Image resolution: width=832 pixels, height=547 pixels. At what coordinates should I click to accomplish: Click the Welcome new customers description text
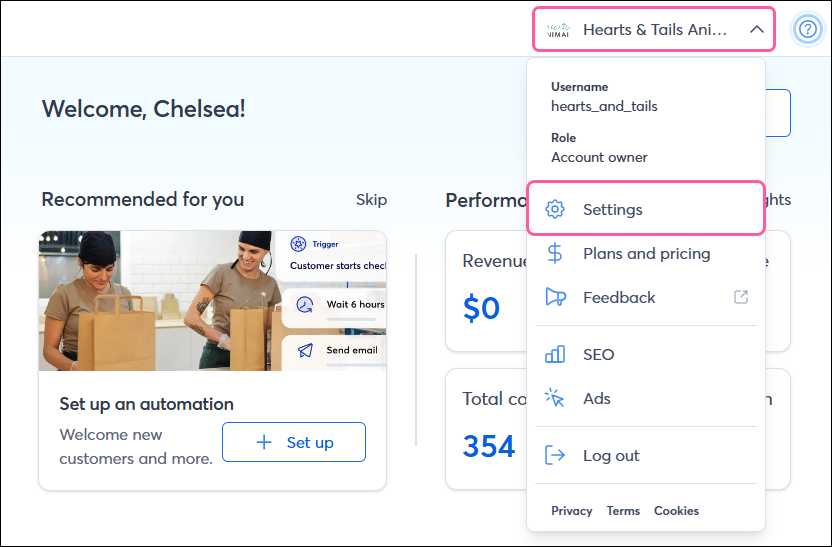(136, 446)
